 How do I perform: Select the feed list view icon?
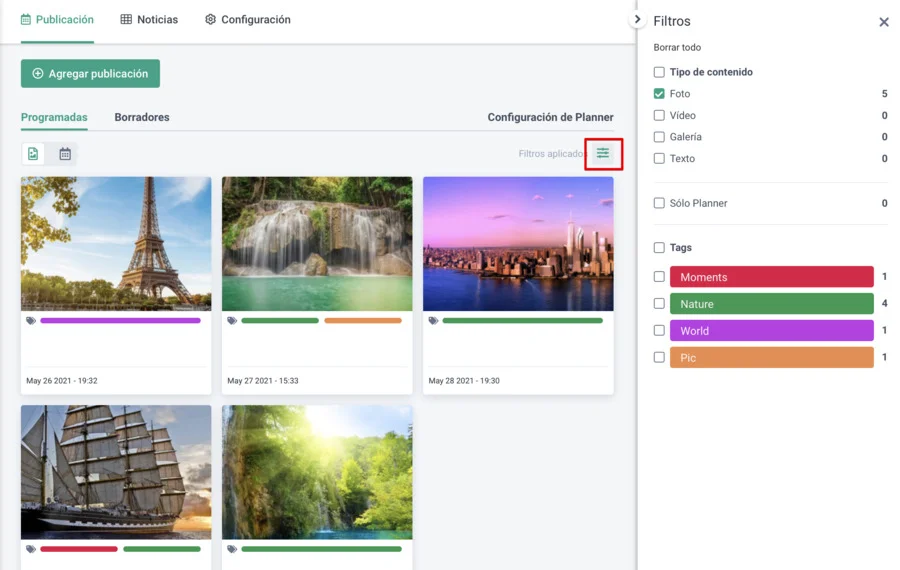tap(34, 154)
